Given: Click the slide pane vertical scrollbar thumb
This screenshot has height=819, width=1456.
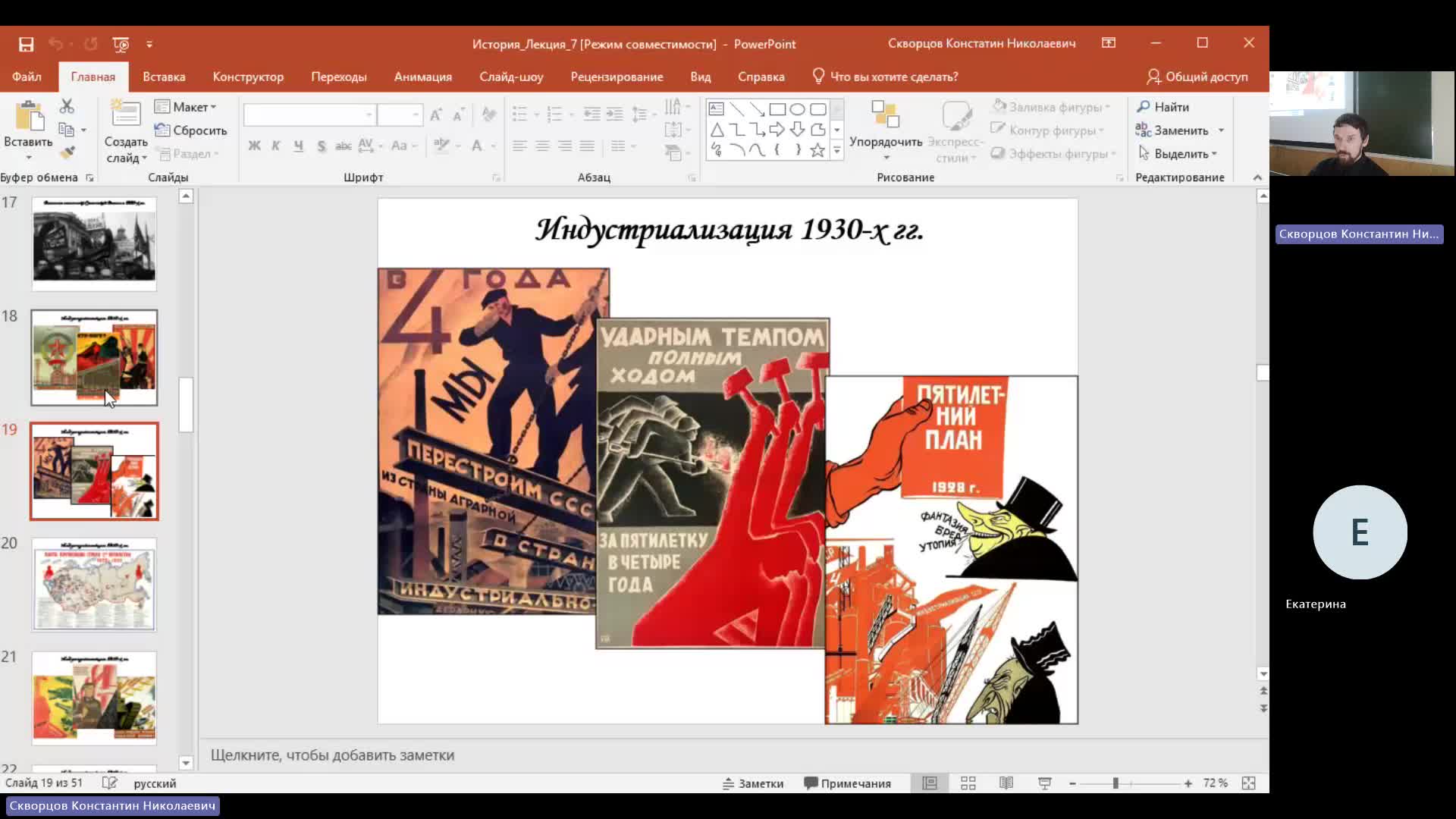Looking at the screenshot, I should coord(1263,372).
